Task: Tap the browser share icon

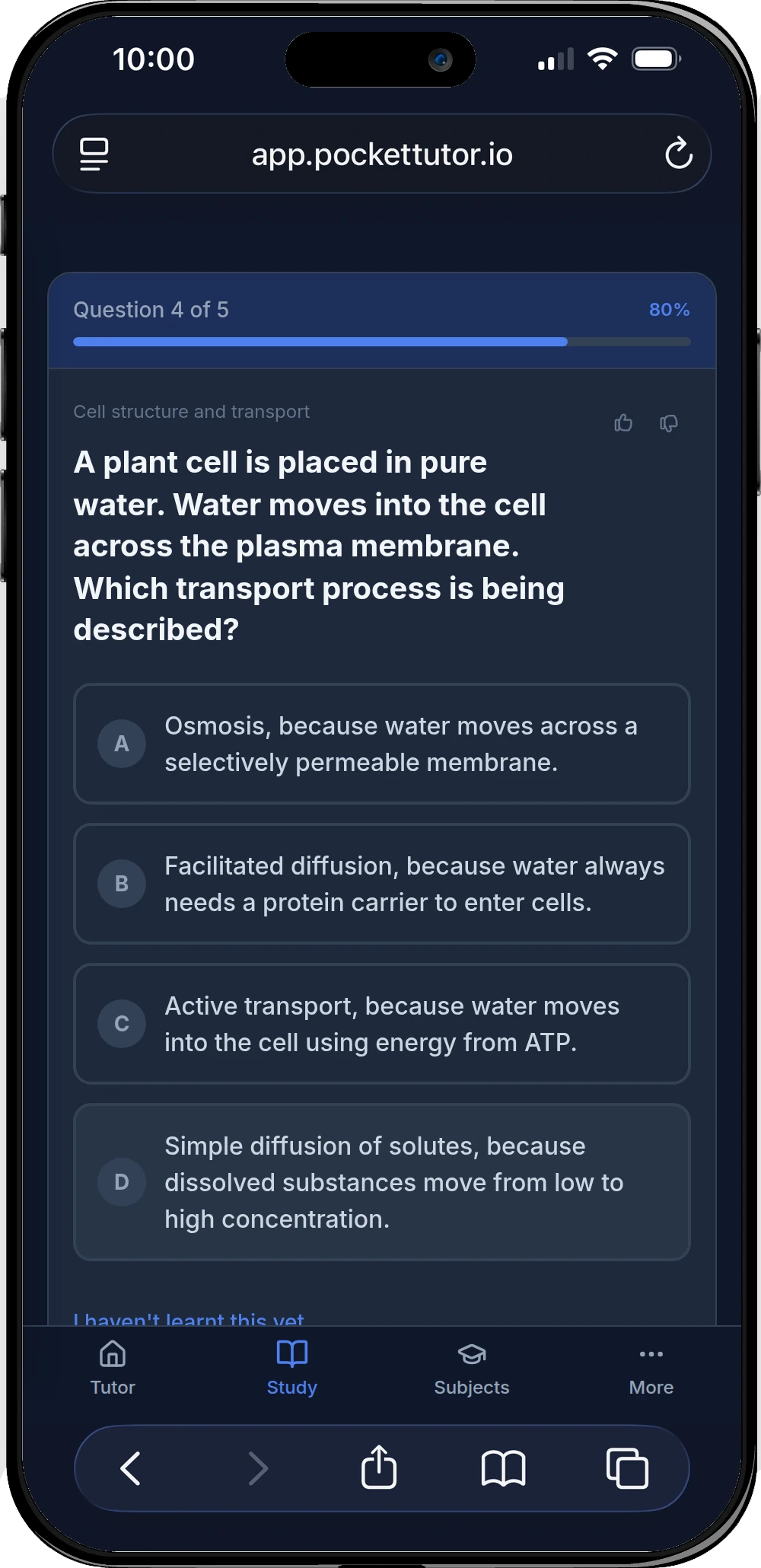Action: (379, 1467)
